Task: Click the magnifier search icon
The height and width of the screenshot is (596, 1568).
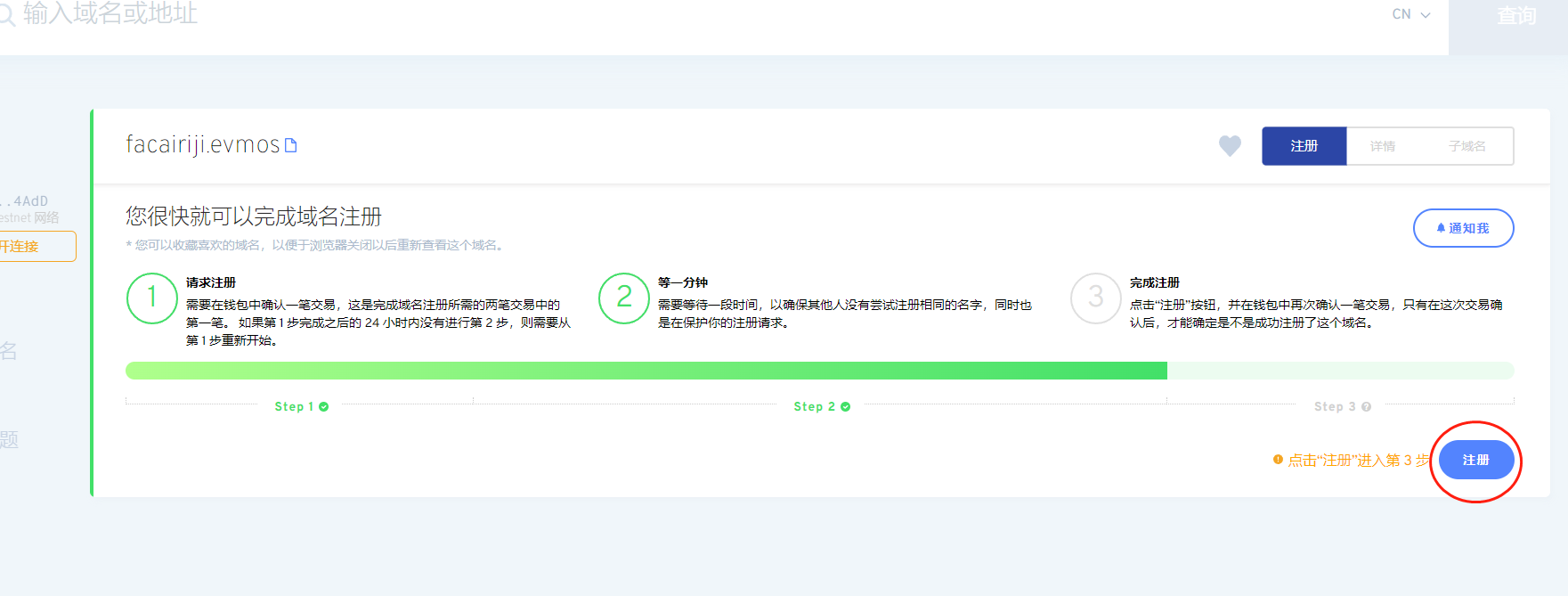Action: coord(6,15)
